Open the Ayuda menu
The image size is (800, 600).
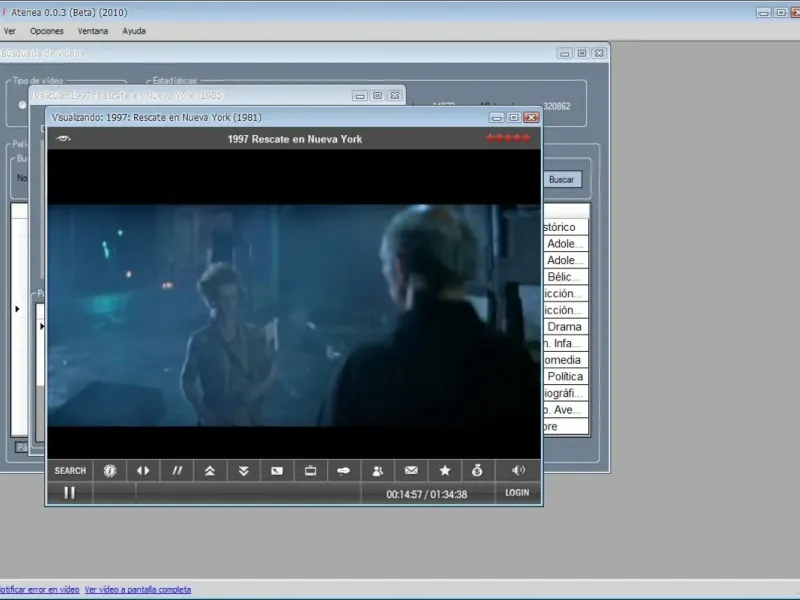pos(134,31)
